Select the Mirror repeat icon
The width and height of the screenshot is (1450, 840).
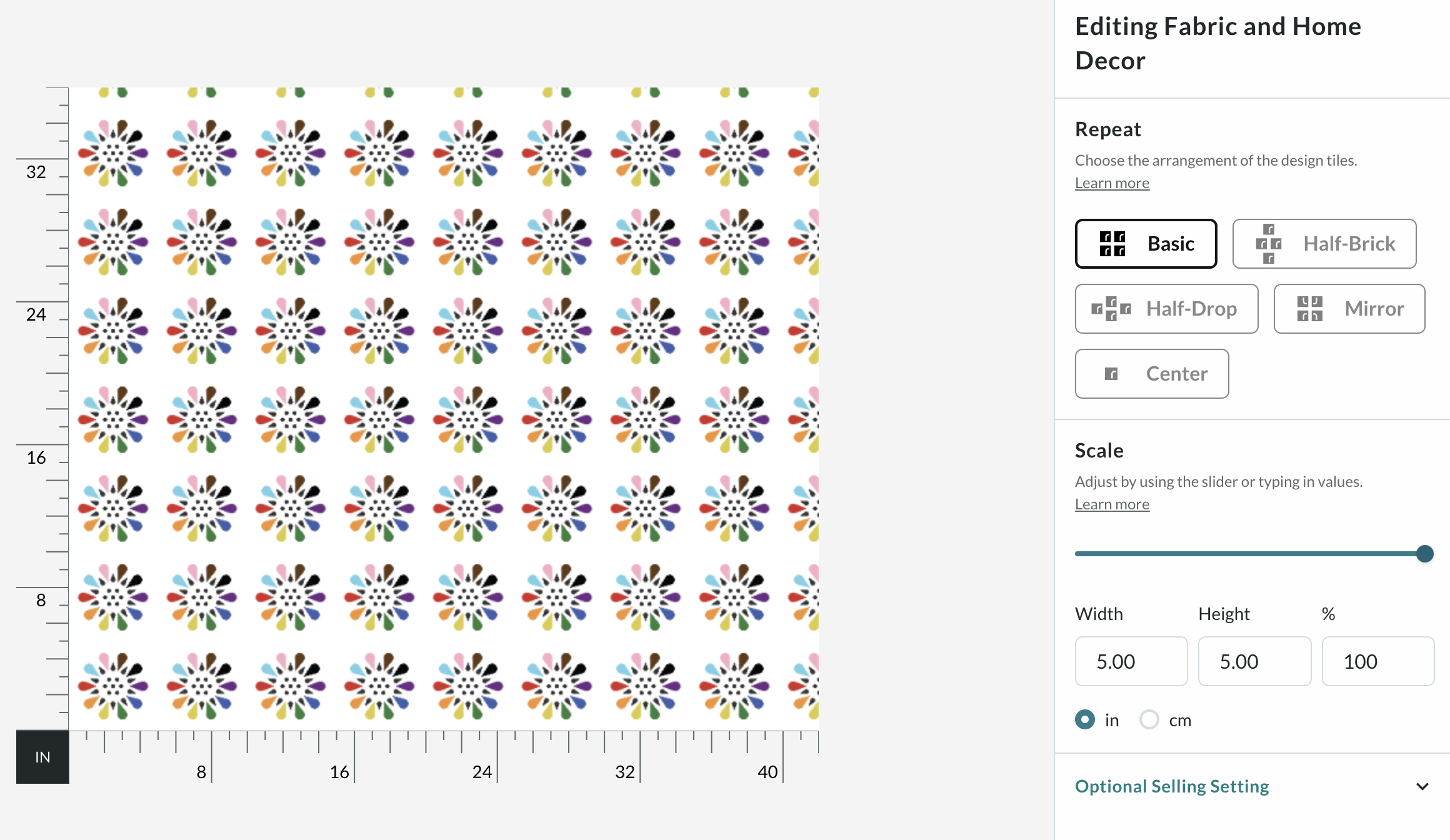pyautogui.click(x=1310, y=309)
